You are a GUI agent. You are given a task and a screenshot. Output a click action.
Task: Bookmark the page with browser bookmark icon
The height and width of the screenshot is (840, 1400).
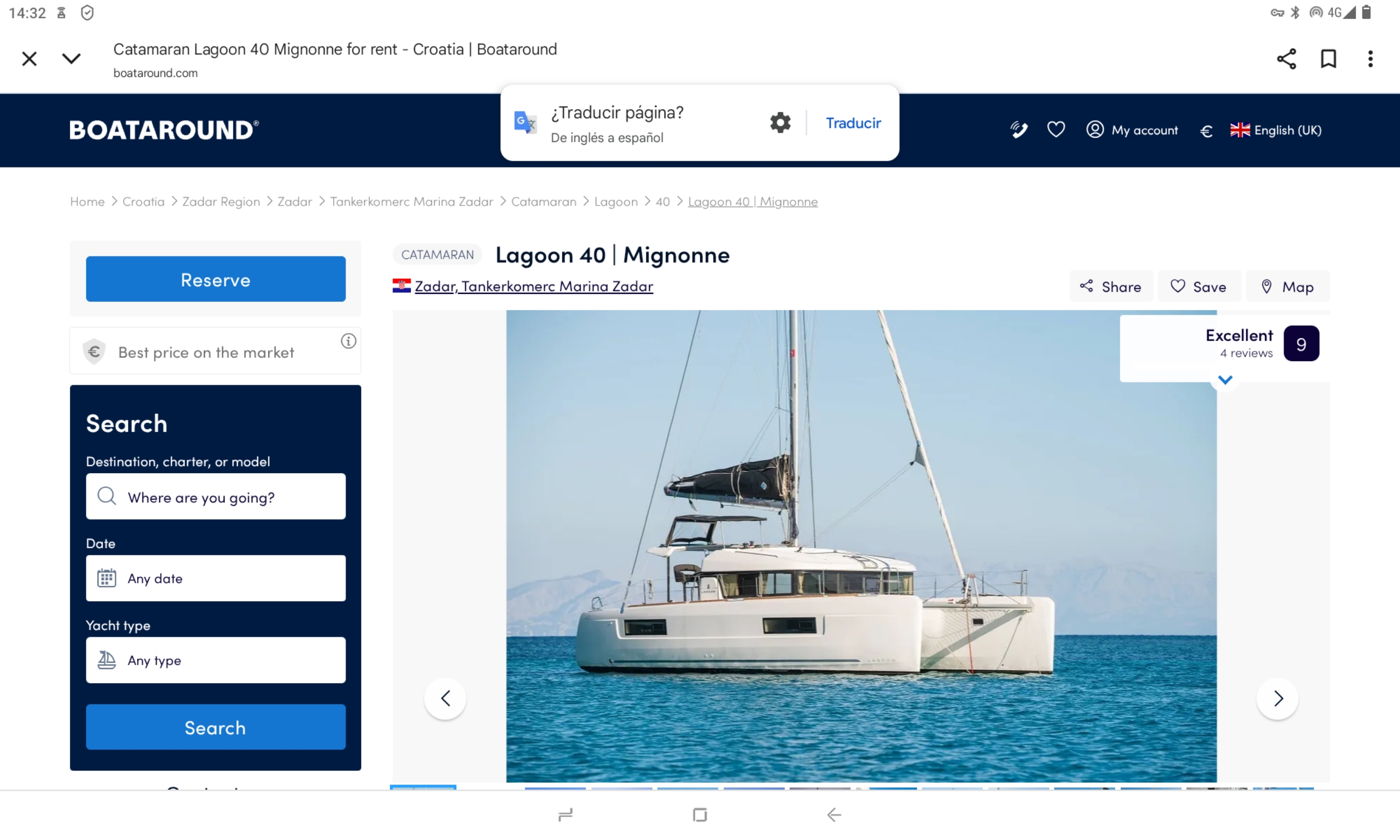pyautogui.click(x=1328, y=59)
